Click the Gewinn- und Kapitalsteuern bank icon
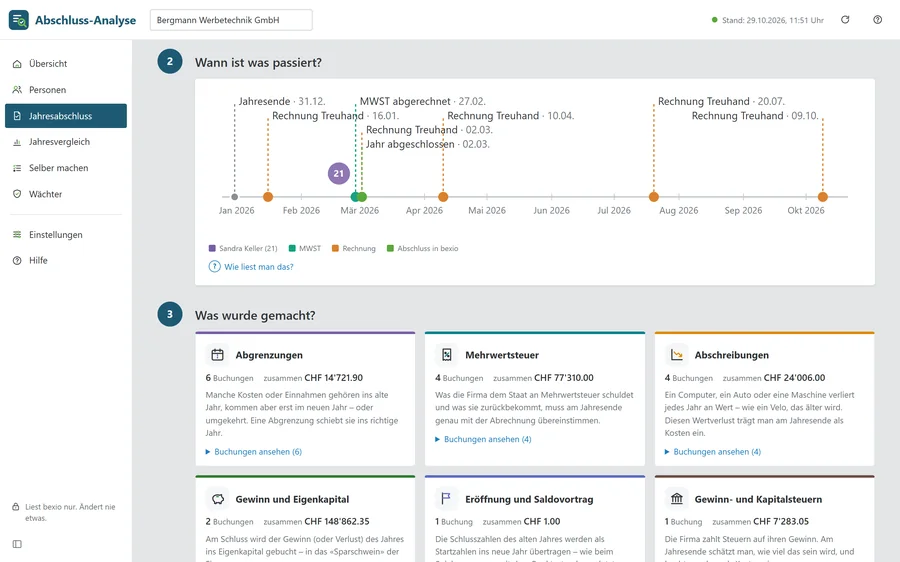This screenshot has width=900, height=562. click(677, 499)
